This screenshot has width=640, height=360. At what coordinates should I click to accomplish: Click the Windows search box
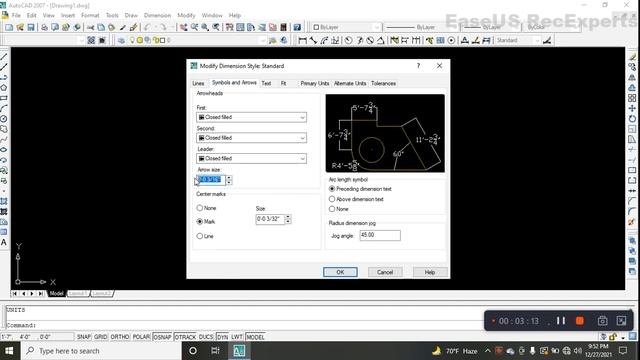coord(101,351)
